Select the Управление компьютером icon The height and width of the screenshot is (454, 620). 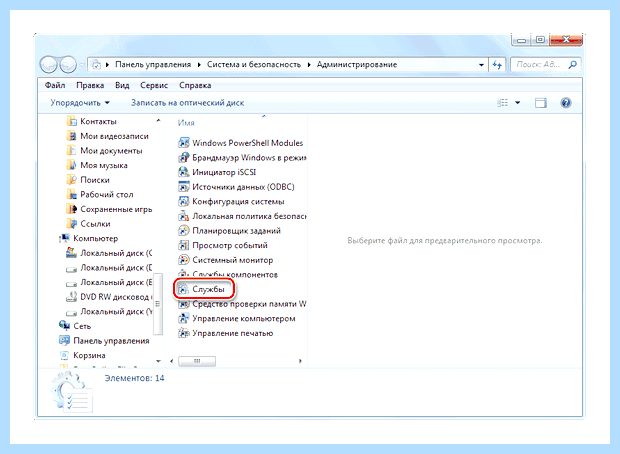183,318
